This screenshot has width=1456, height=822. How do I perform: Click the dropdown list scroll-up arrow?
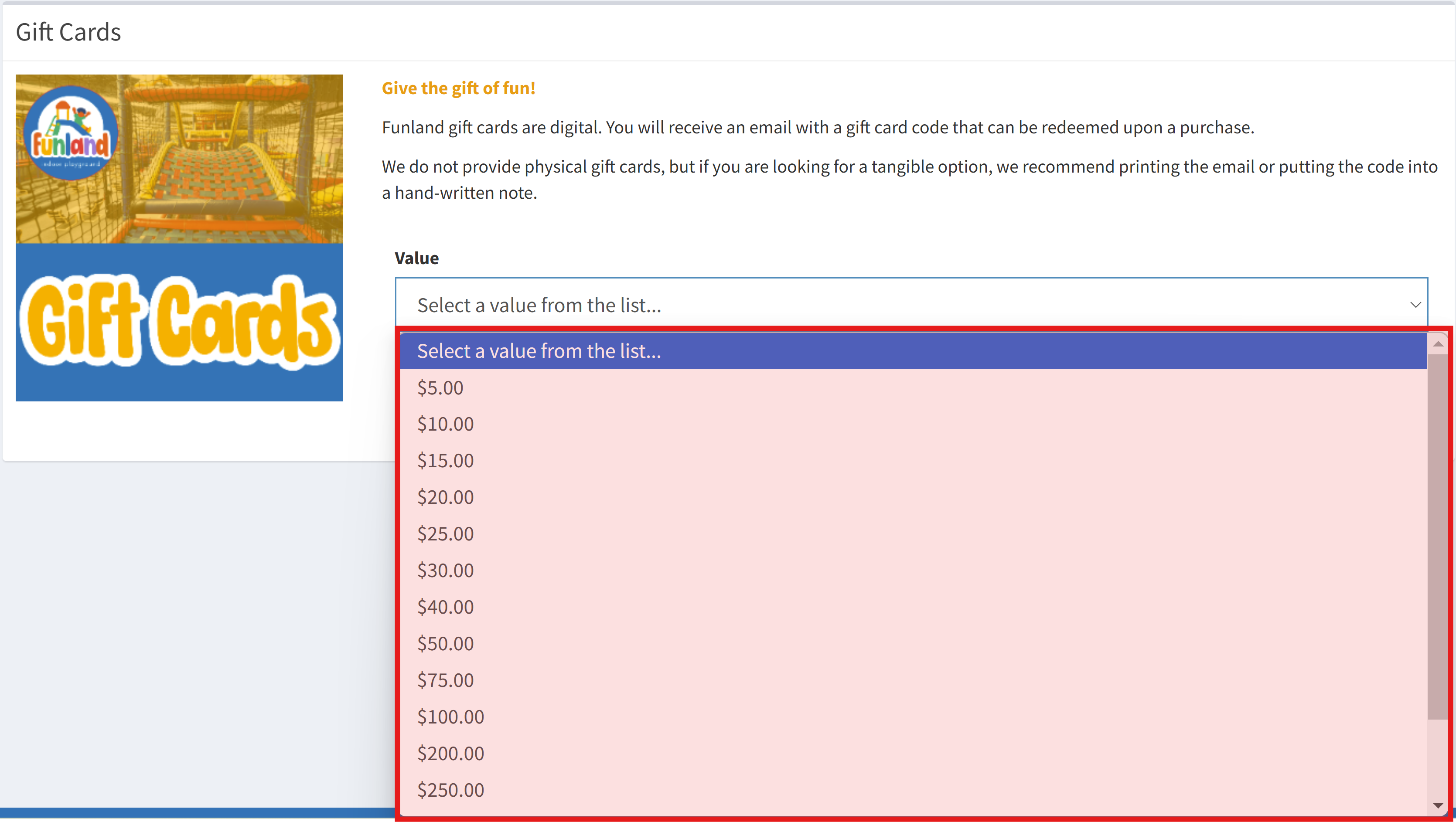[1438, 343]
